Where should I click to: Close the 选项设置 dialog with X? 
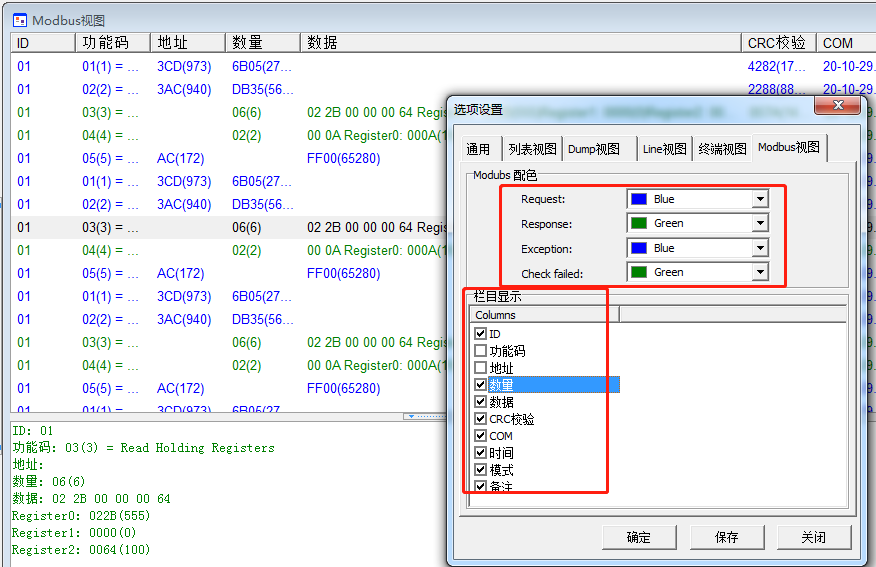click(x=838, y=108)
